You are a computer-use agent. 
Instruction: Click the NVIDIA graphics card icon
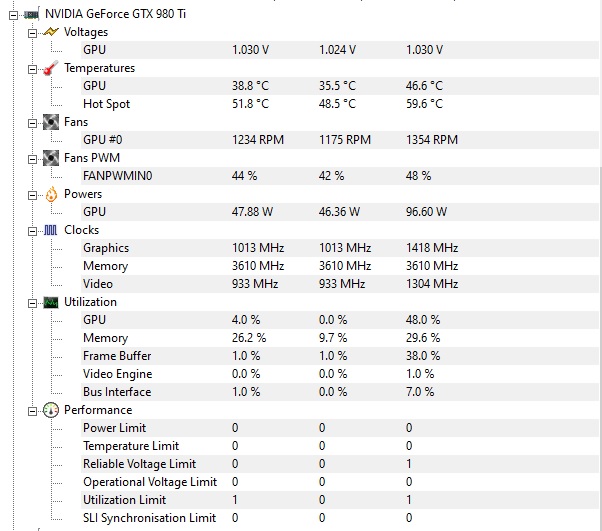[x=32, y=15]
